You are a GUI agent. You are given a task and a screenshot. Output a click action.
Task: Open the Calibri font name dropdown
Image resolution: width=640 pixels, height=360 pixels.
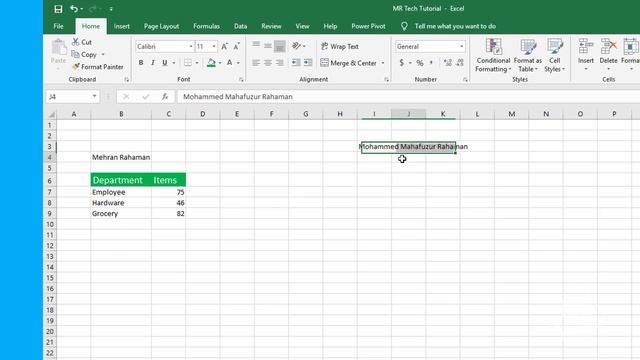click(191, 47)
